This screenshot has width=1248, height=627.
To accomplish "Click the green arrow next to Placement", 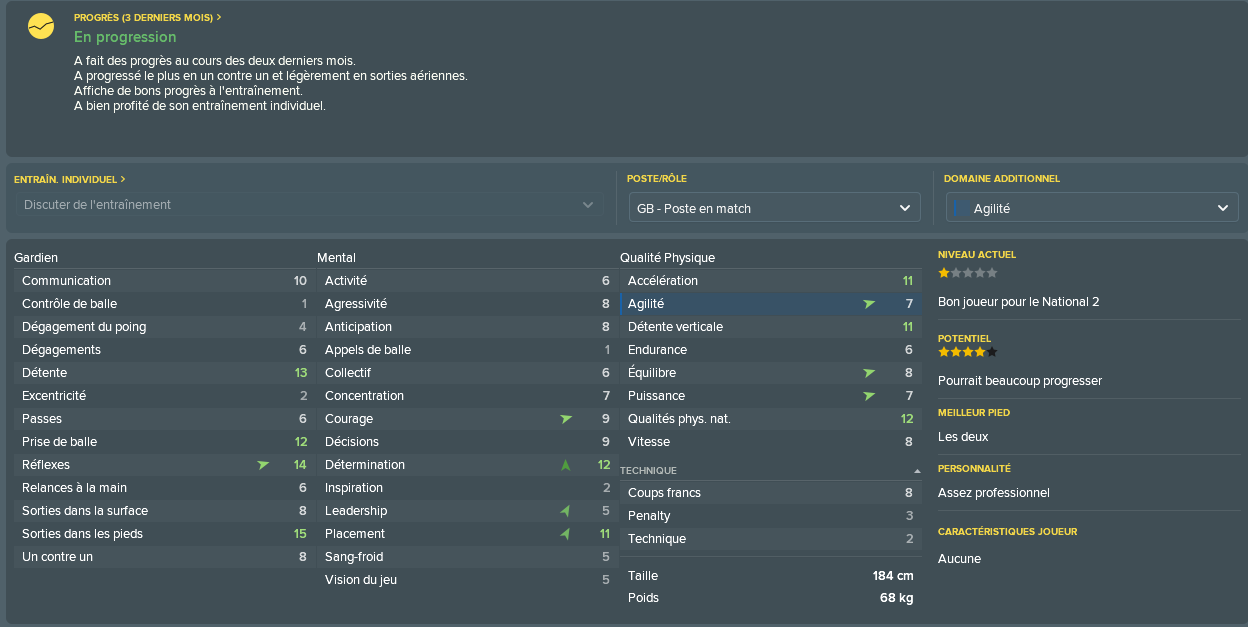I will point(565,534).
